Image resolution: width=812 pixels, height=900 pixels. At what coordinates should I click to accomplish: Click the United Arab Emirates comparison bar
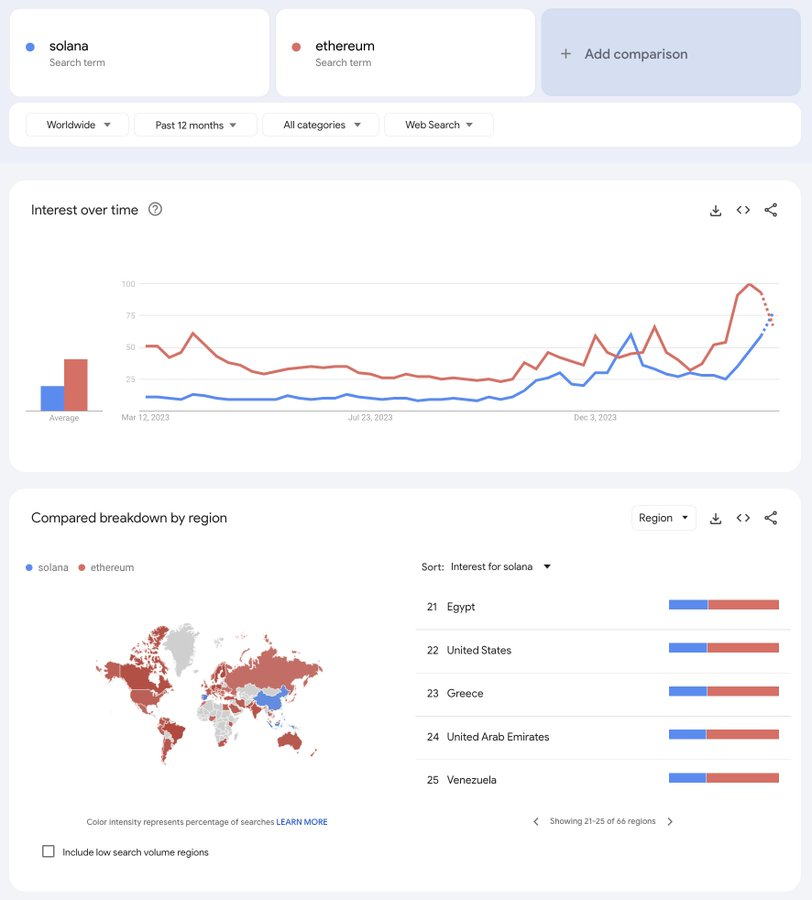(724, 734)
